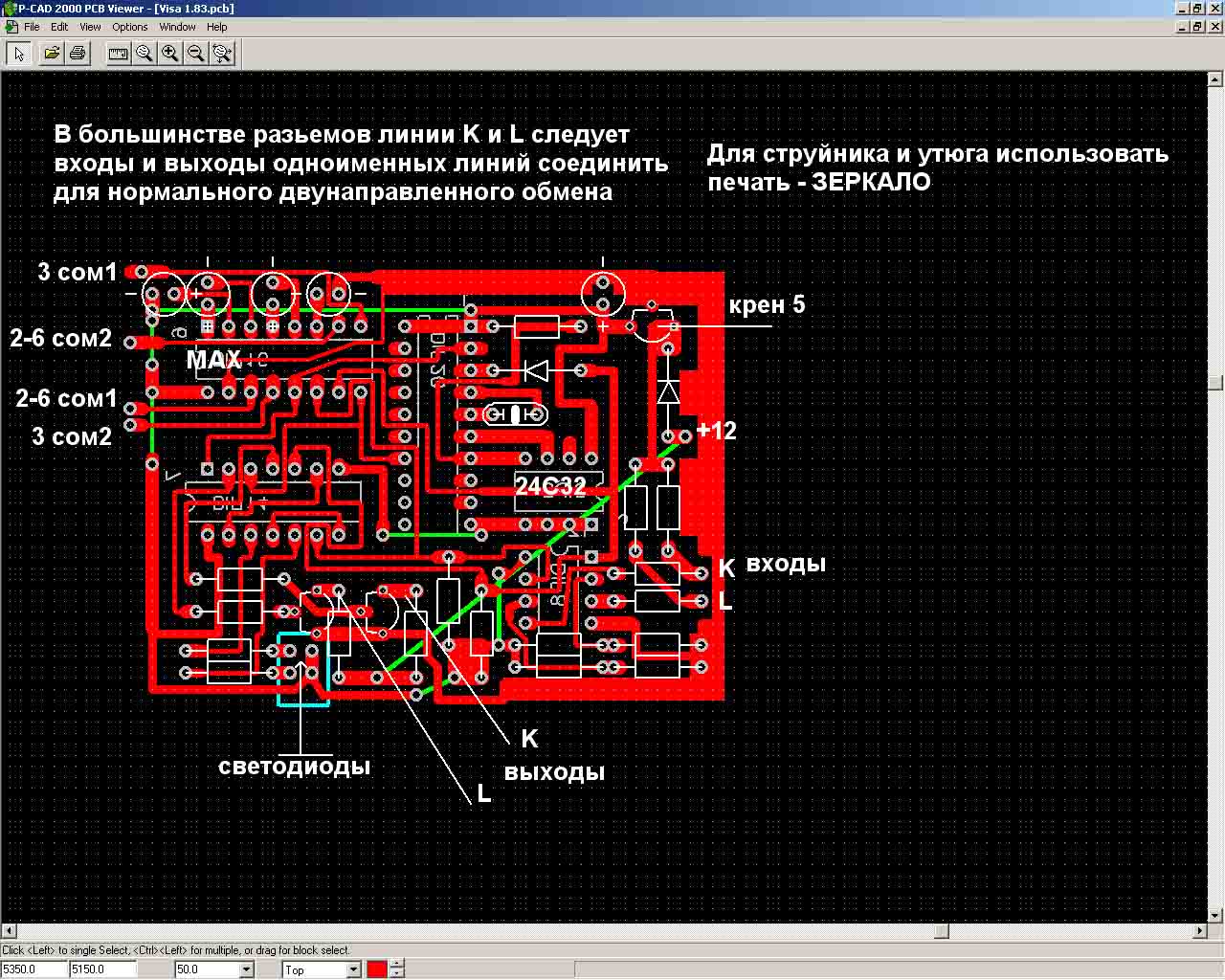The width and height of the screenshot is (1225, 980).
Task: Click the X coordinate field showing 5350.0
Action: pos(33,969)
